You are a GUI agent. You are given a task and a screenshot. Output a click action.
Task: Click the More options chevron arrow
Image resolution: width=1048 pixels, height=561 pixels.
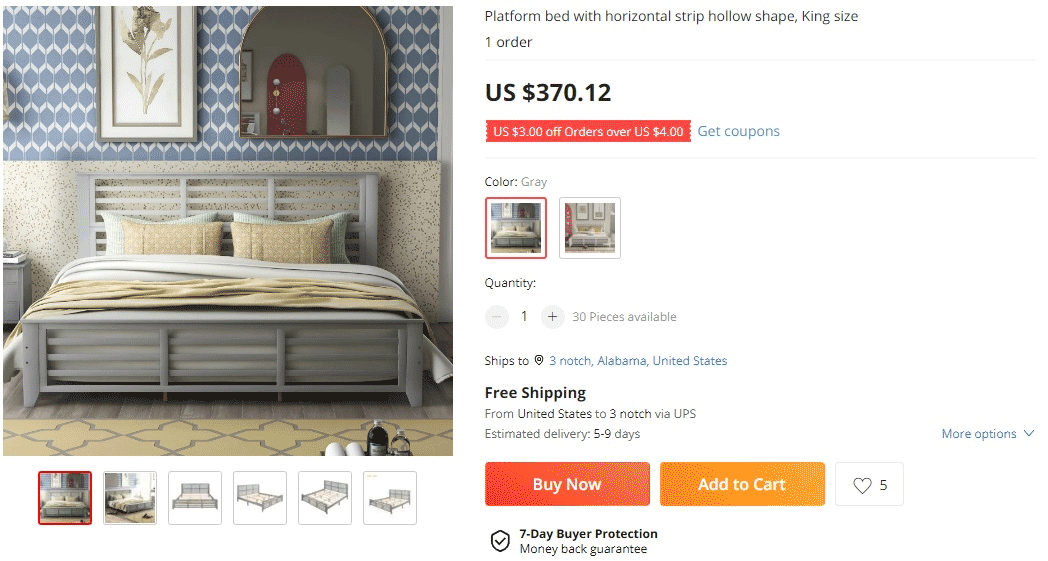pos(1027,434)
